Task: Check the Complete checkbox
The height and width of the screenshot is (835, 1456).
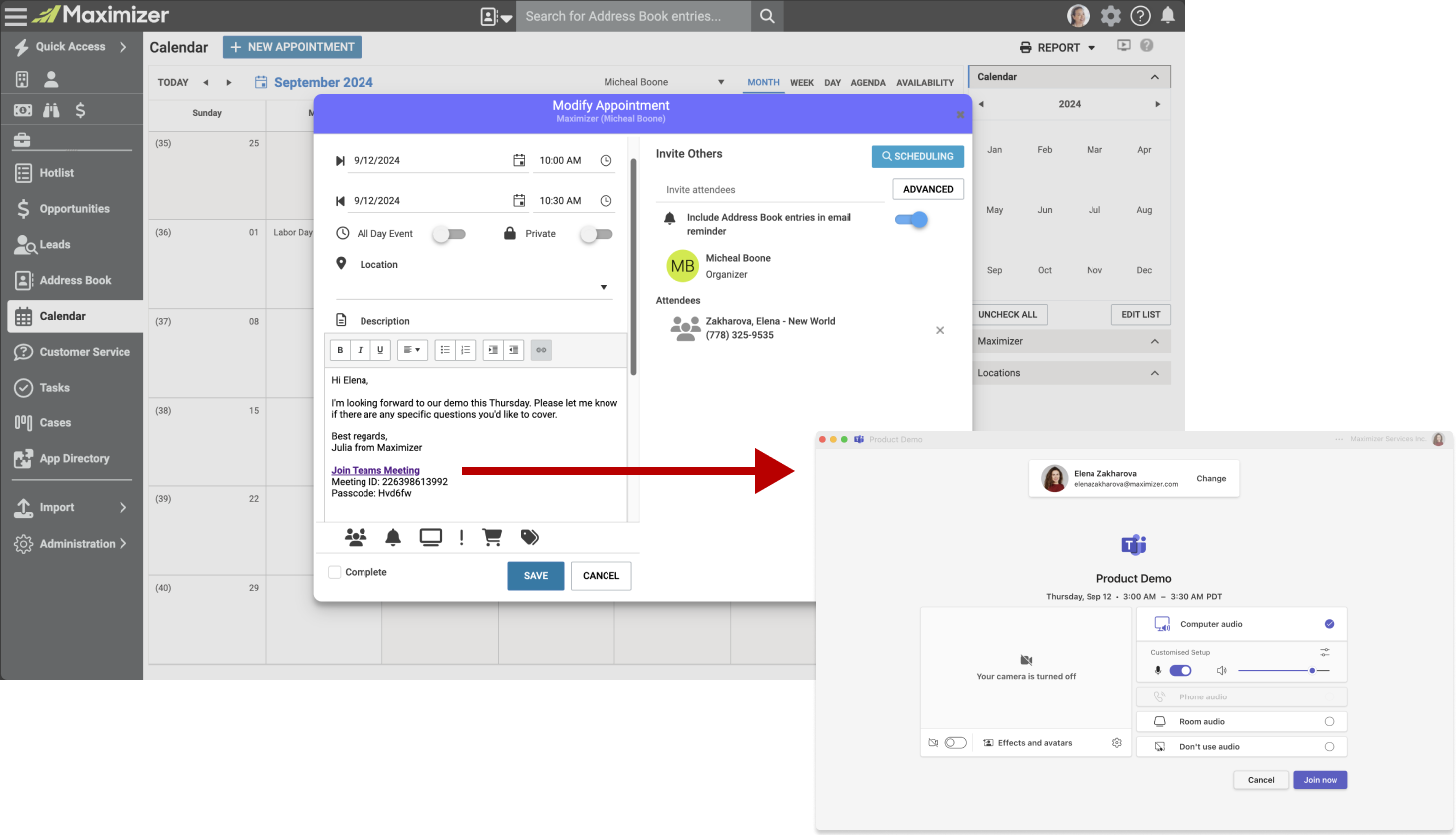Action: (335, 572)
